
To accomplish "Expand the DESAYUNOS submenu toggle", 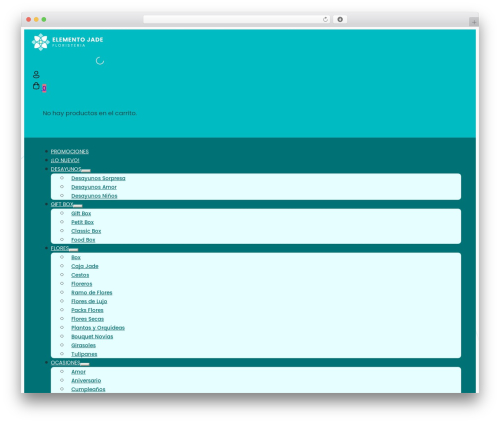I will click(x=86, y=170).
